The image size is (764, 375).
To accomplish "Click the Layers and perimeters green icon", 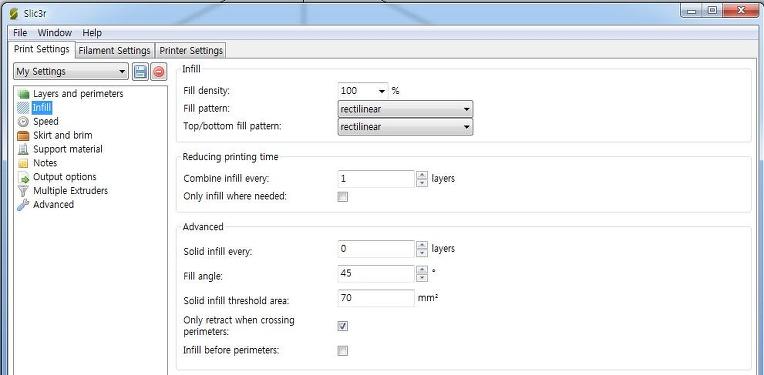I will (23, 94).
